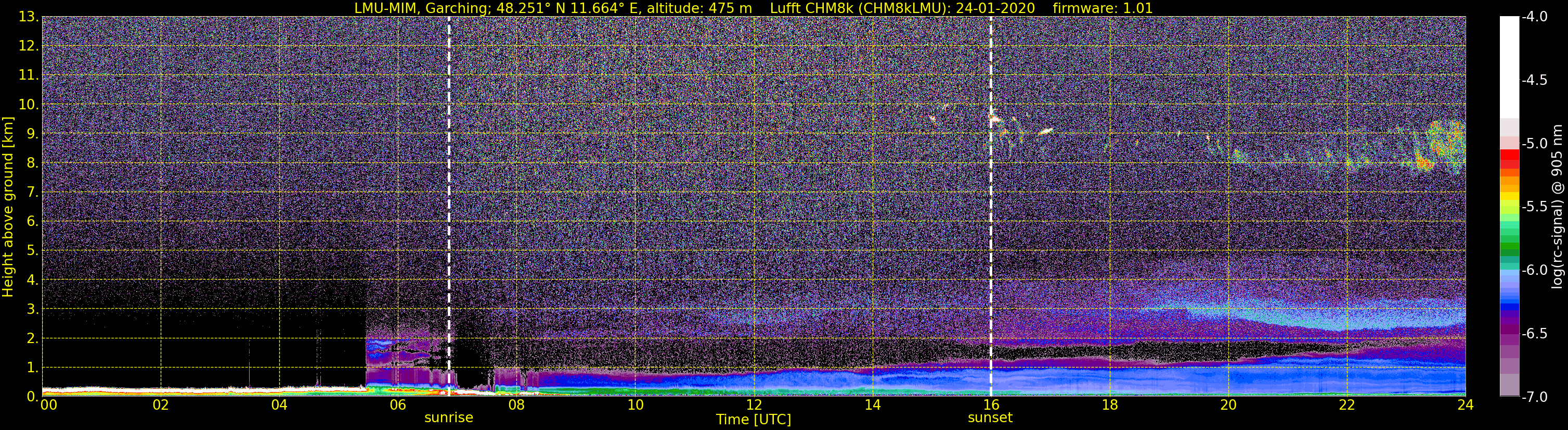Click the '-6.5' colorbar tick label

click(1535, 334)
